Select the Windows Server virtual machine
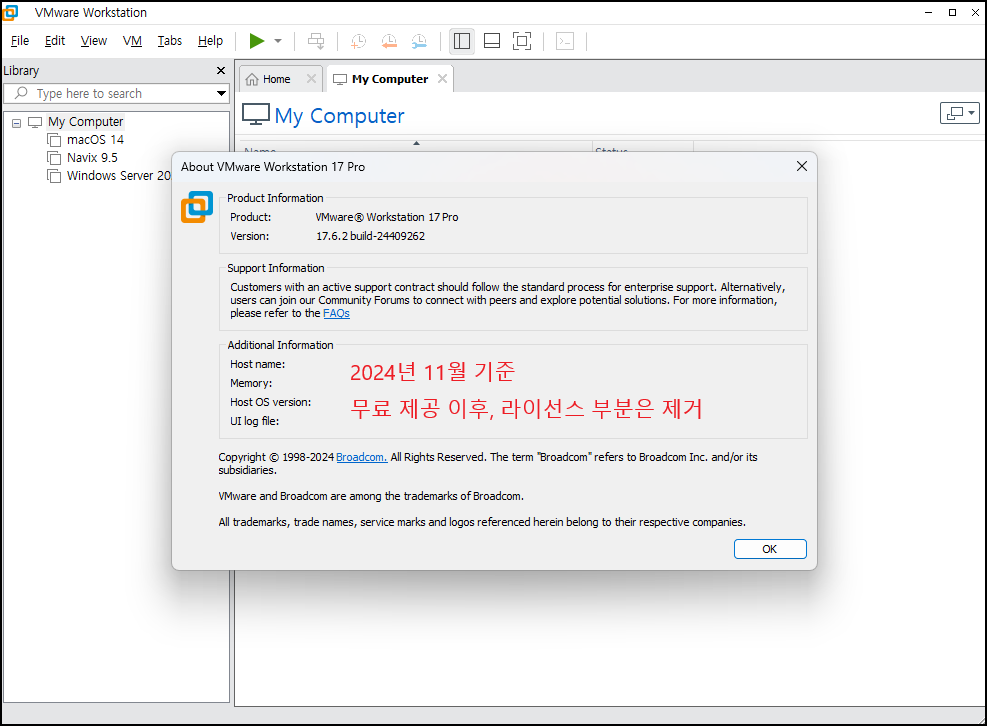 118,176
